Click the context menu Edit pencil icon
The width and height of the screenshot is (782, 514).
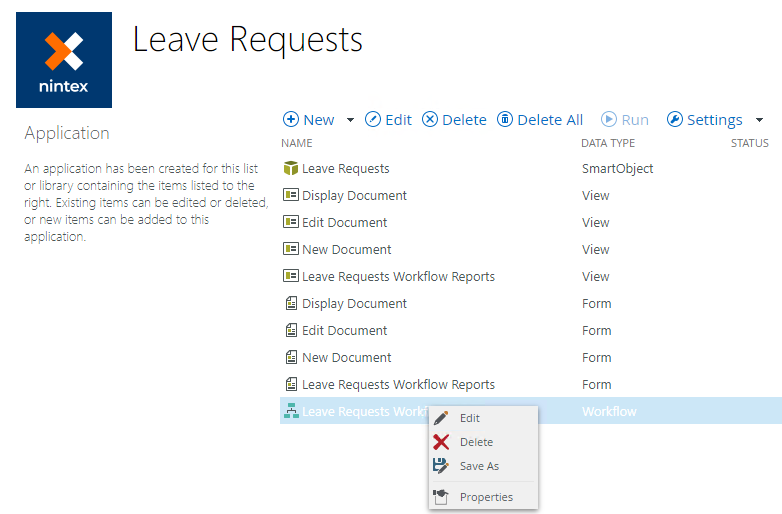point(441,418)
